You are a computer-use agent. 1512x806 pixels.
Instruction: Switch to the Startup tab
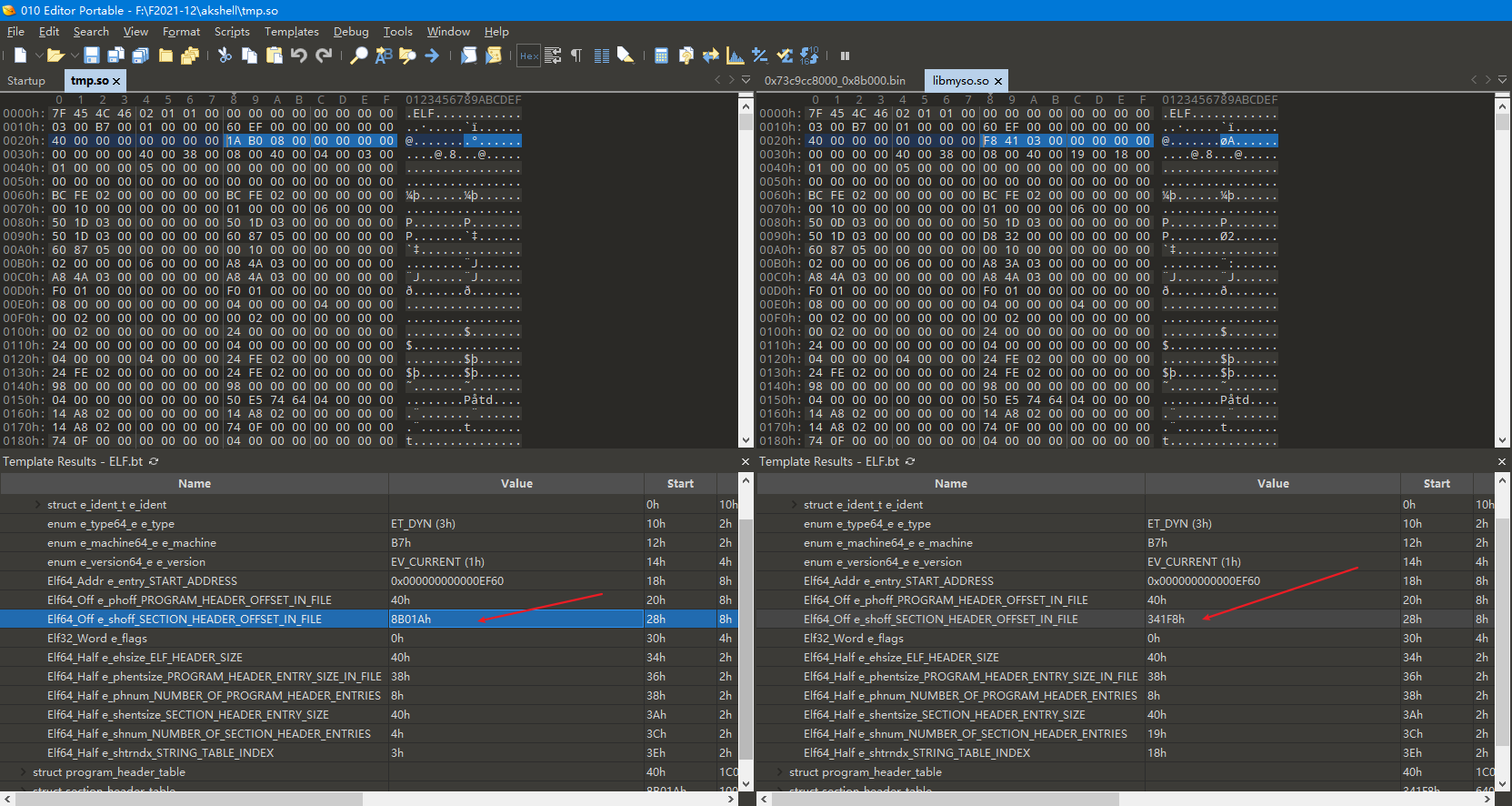coord(26,81)
